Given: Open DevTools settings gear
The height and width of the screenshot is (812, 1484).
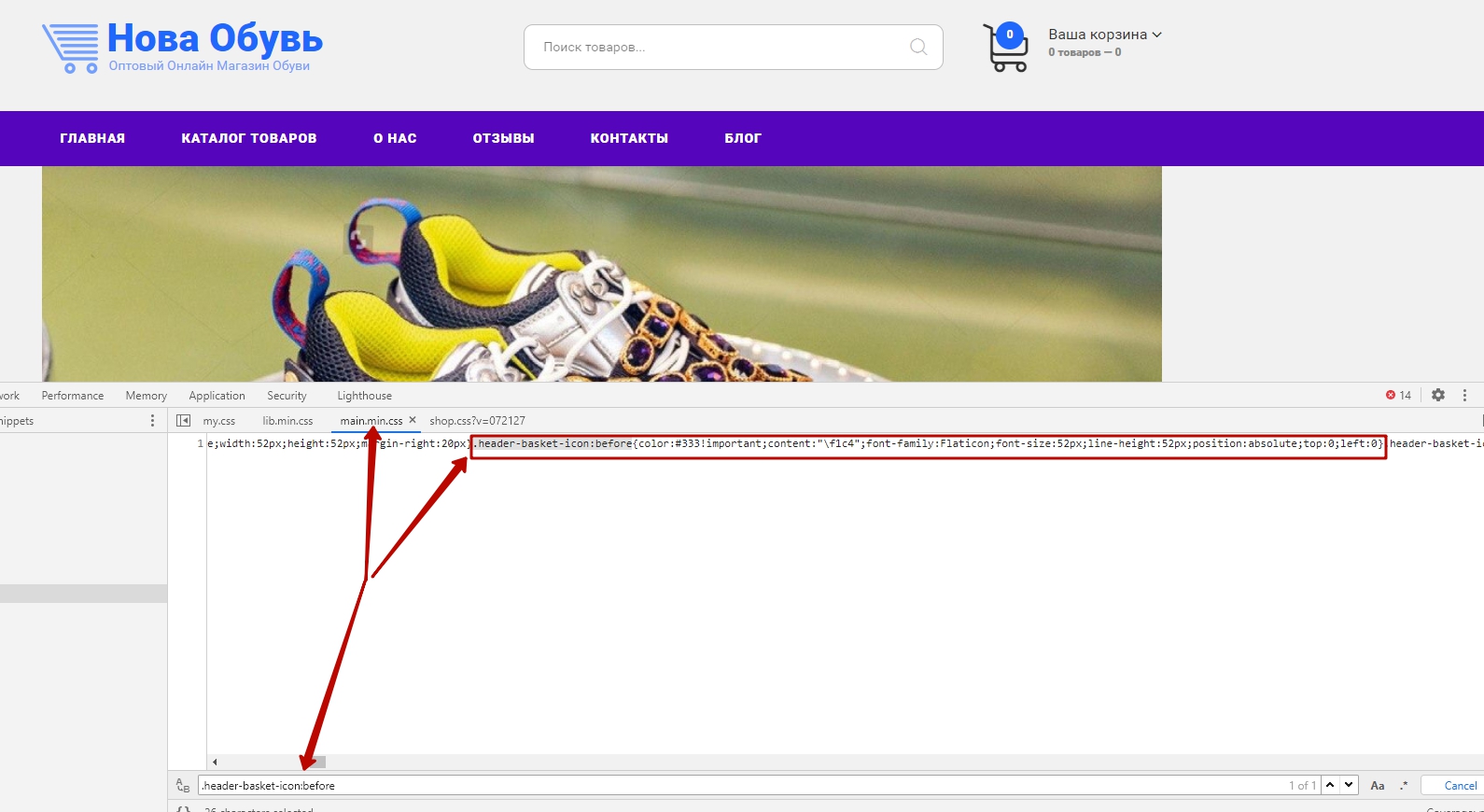Looking at the screenshot, I should [x=1438, y=395].
